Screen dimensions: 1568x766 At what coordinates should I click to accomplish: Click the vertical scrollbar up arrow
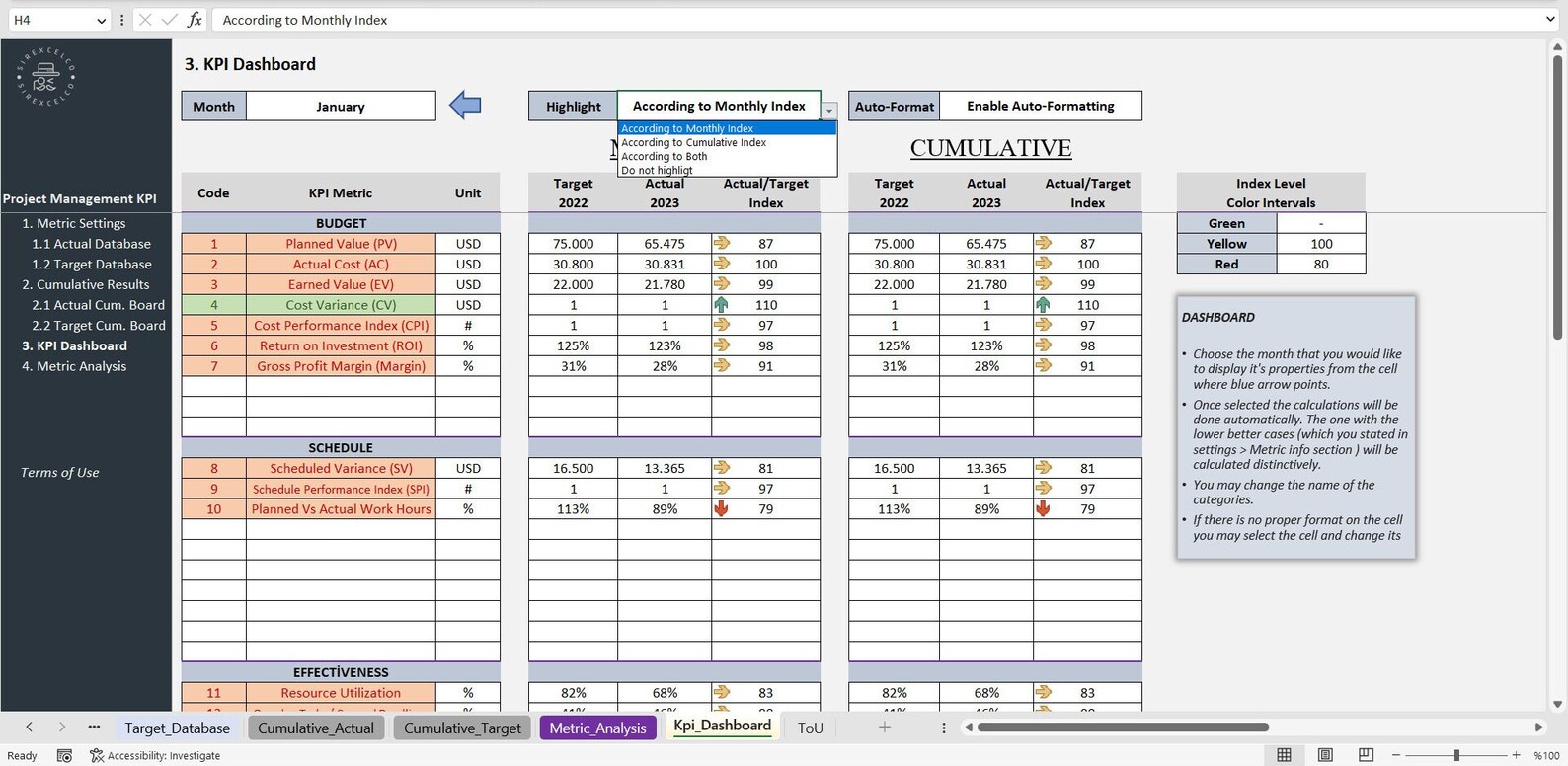(1557, 46)
